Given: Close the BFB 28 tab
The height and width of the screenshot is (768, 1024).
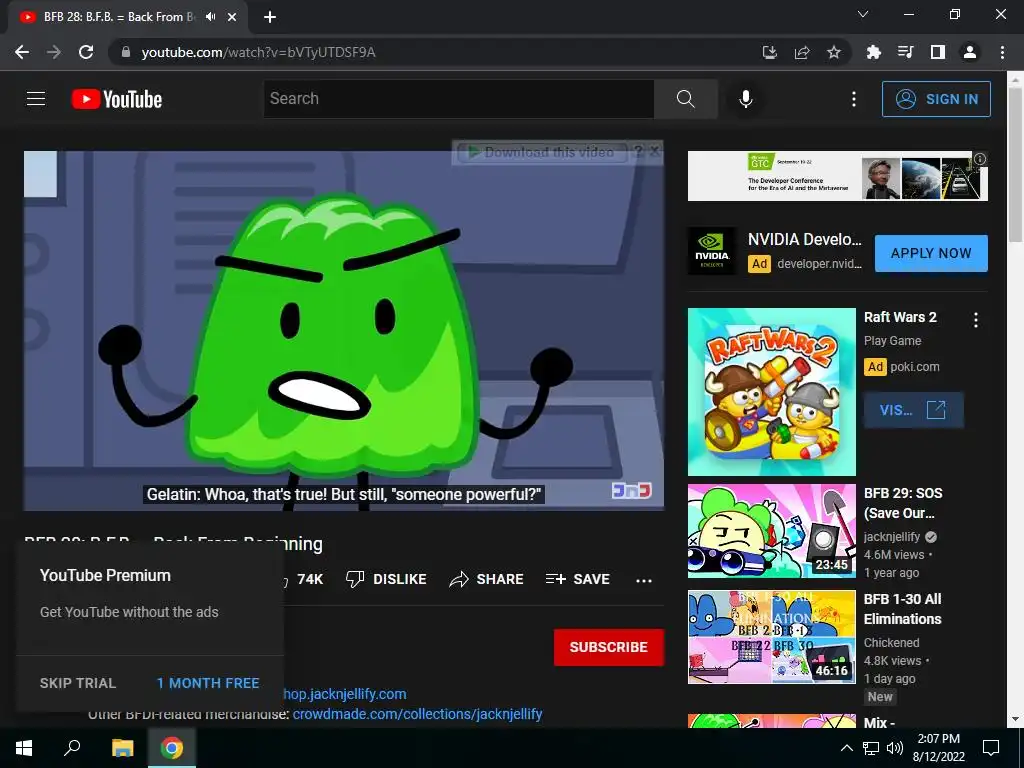Looking at the screenshot, I should [232, 17].
